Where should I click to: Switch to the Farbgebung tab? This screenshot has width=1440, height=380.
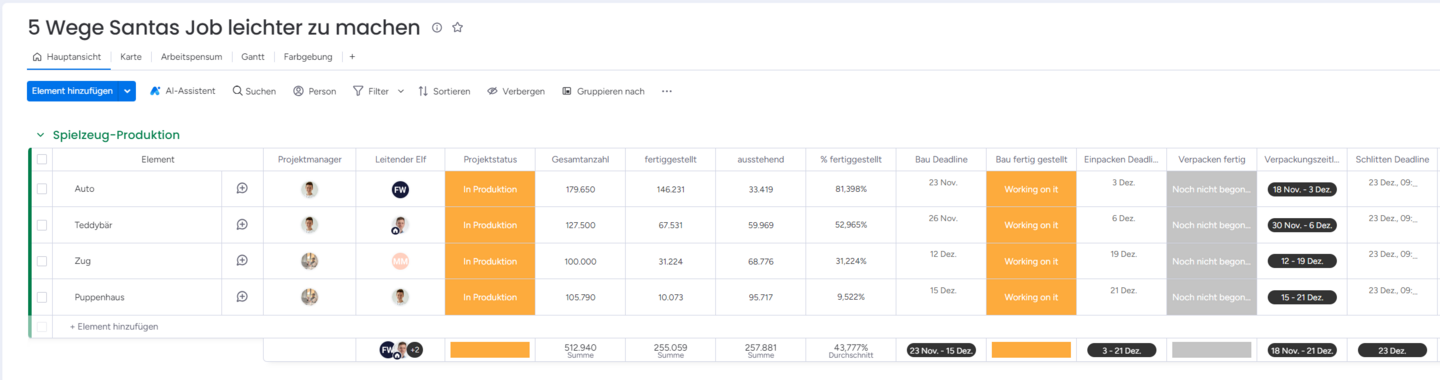308,57
